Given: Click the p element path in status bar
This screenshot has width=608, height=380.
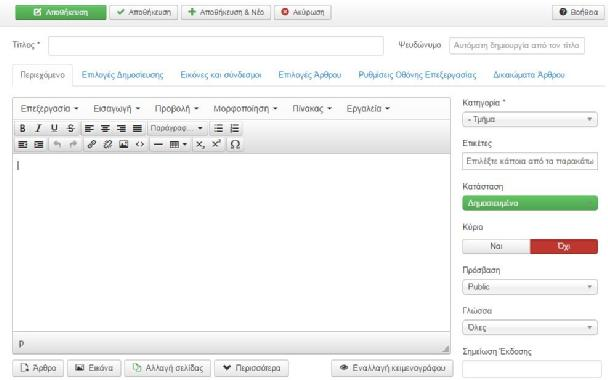Looking at the screenshot, I should [x=21, y=343].
